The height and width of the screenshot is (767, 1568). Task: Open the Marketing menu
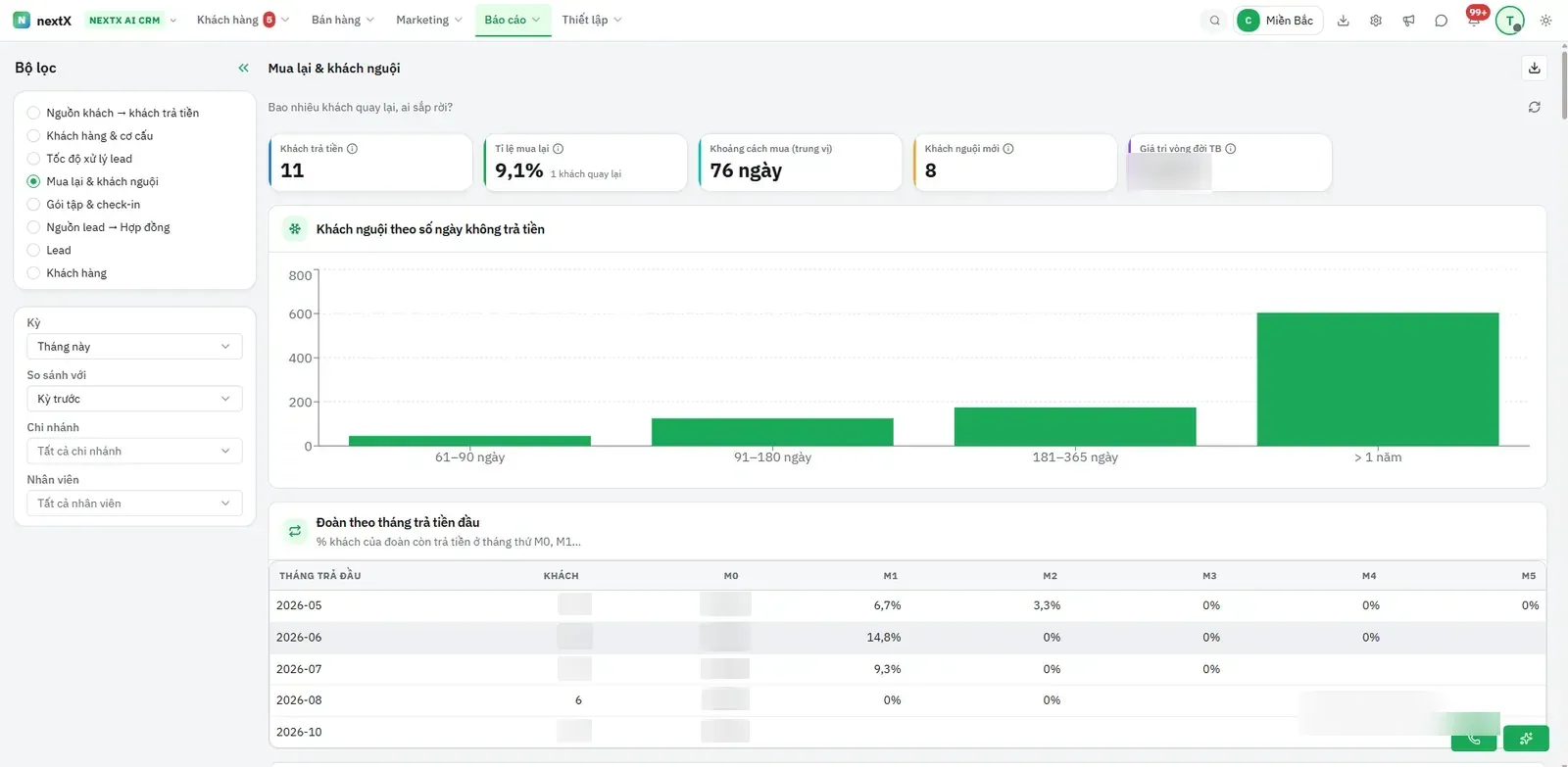(x=428, y=20)
